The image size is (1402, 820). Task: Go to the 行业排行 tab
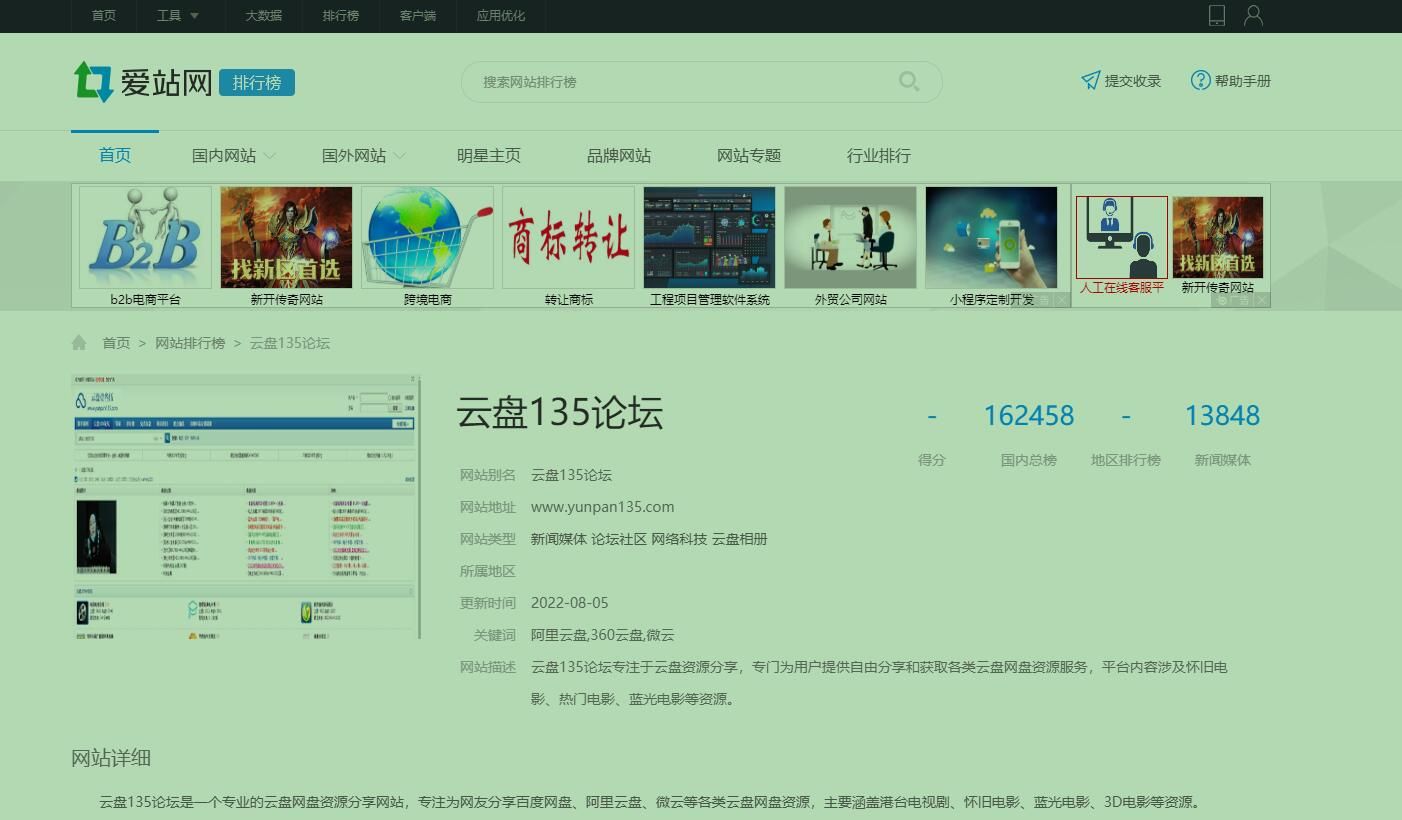[879, 155]
